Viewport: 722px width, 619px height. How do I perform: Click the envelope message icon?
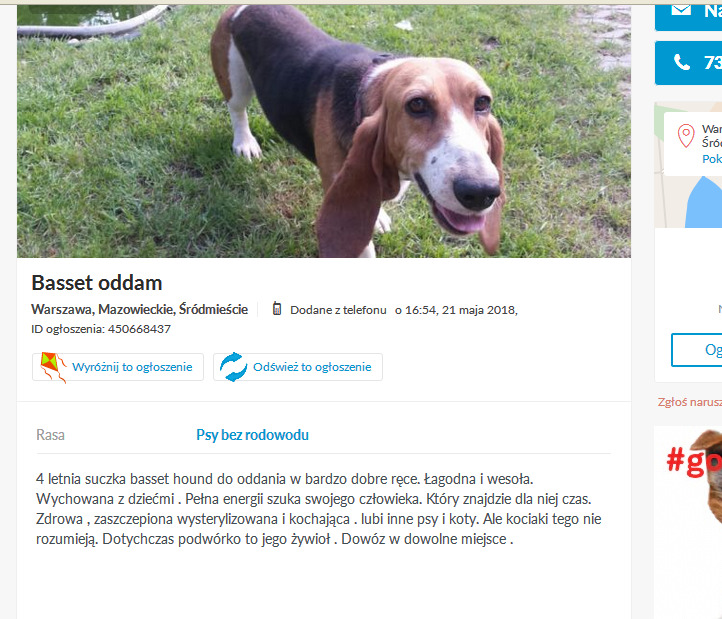pyautogui.click(x=681, y=10)
